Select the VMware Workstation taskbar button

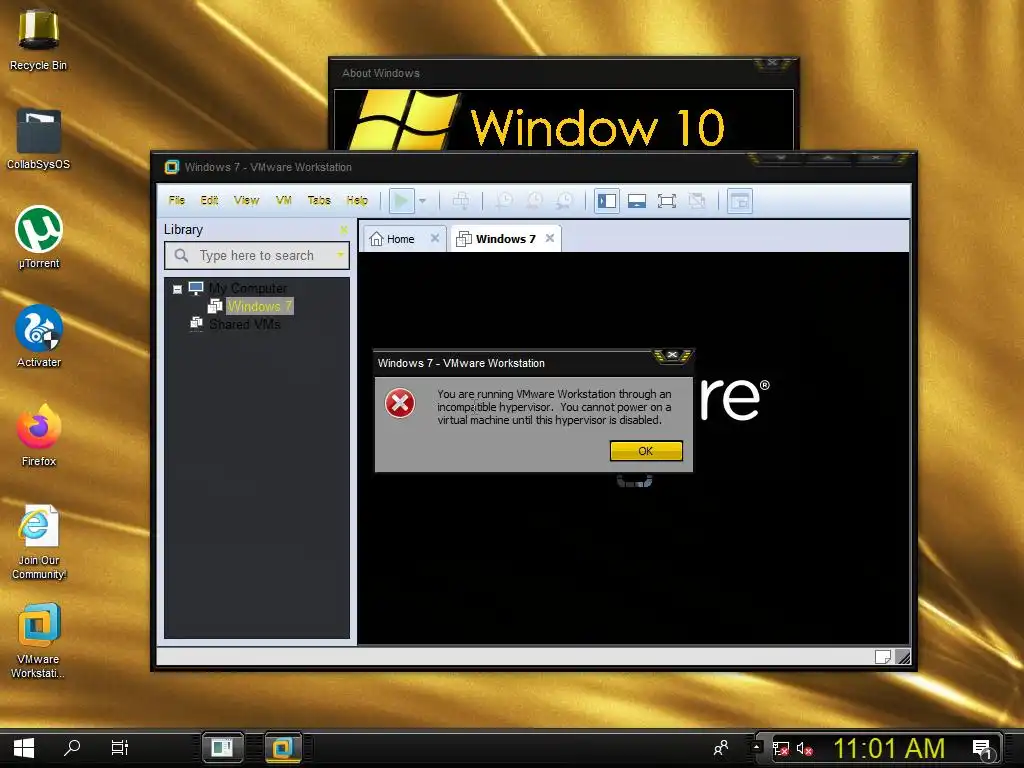pyautogui.click(x=283, y=748)
